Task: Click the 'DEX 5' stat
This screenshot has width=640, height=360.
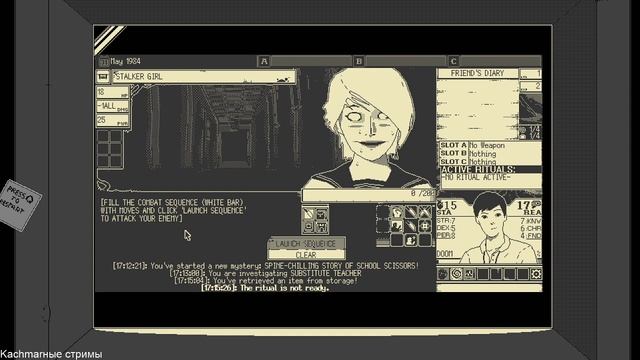Action: (x=446, y=228)
